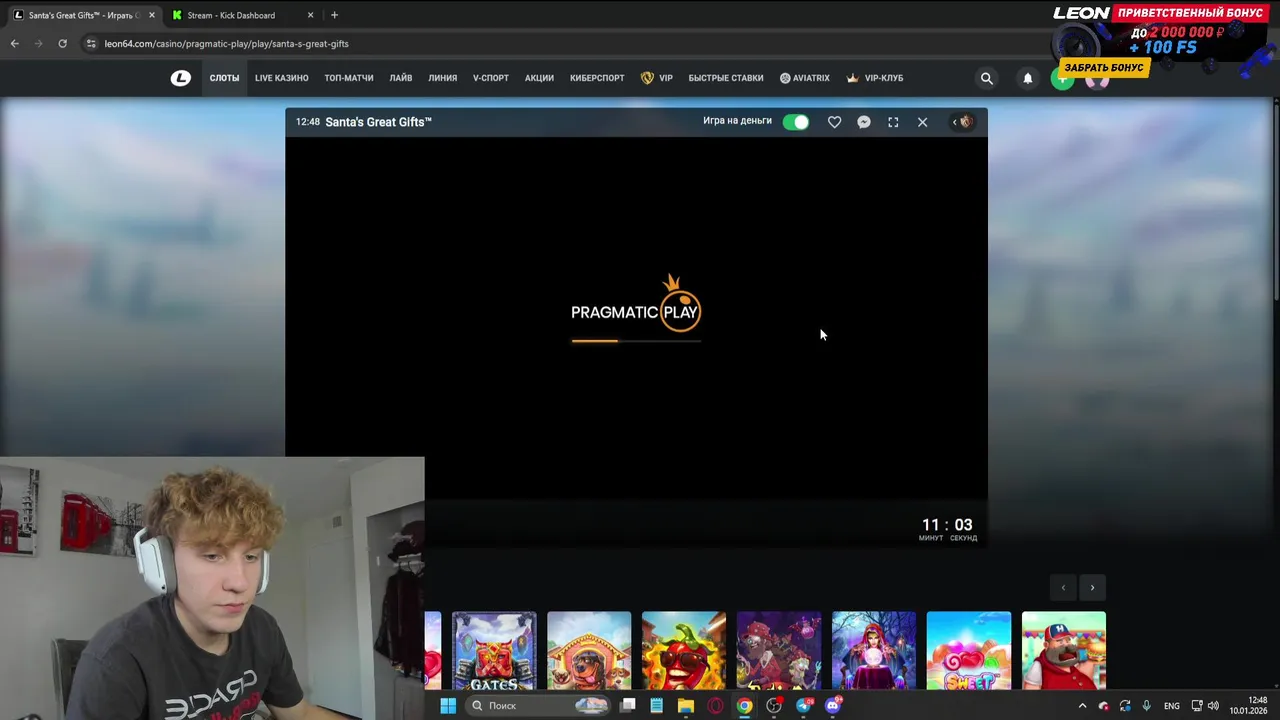Switch the game to fullscreen mode
This screenshot has height=720, width=1280.
893,122
